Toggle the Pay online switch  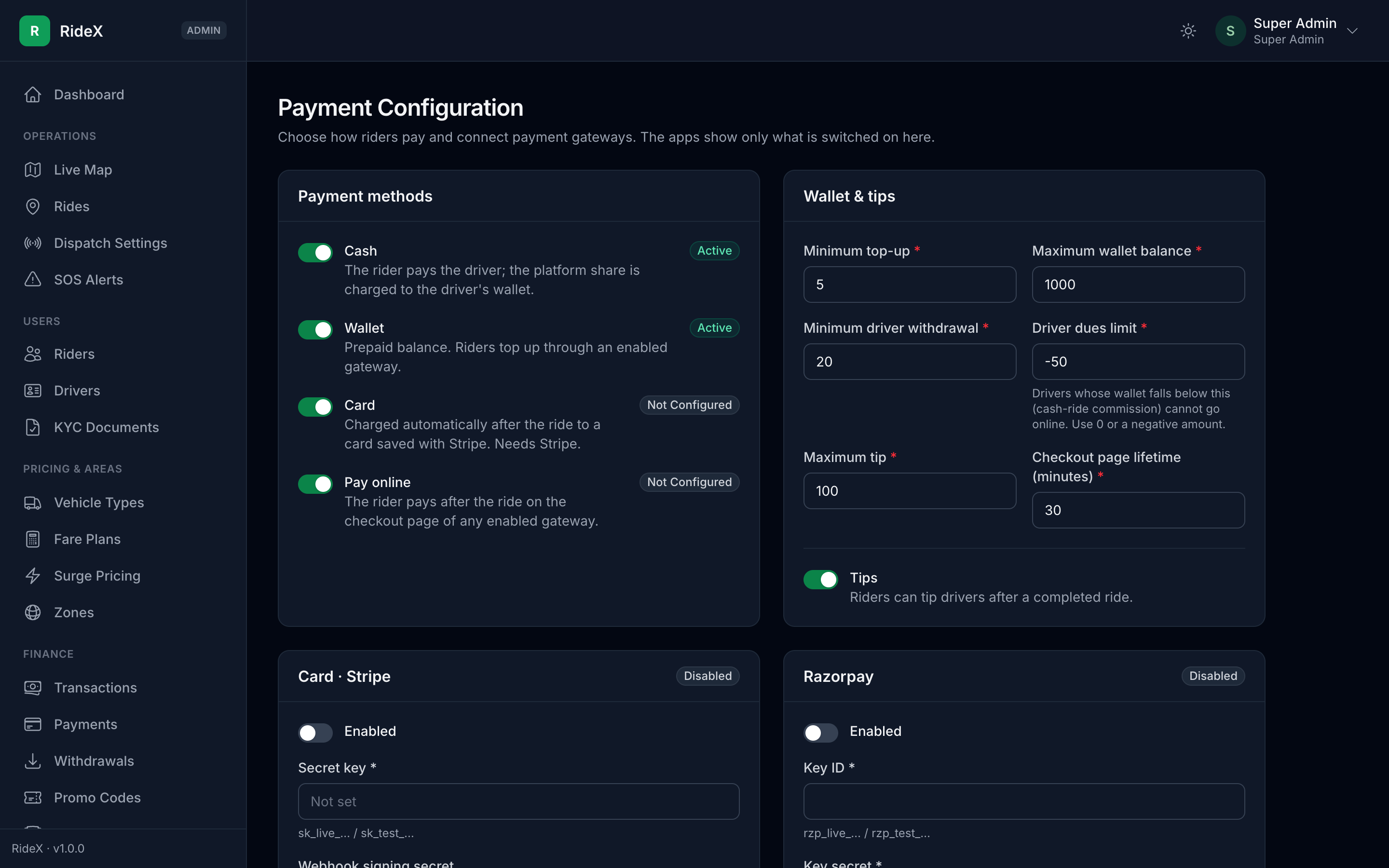point(315,484)
